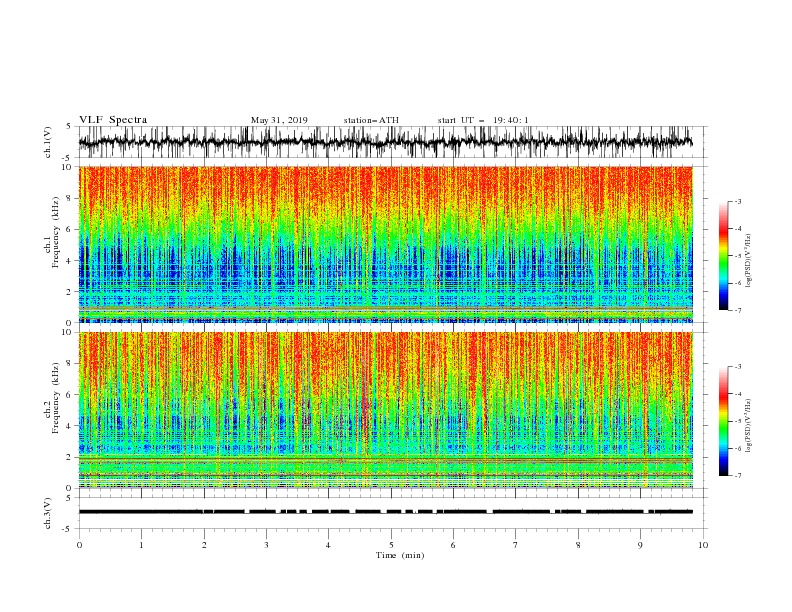The width and height of the screenshot is (792, 612).
Task: Select the "-7" label on ch.2 colour bar
Action: coord(738,476)
